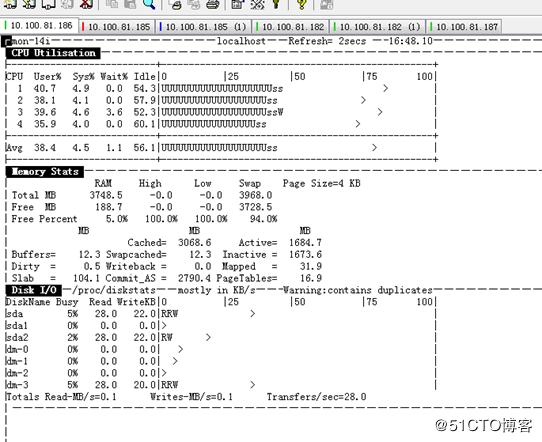The image size is (542, 442).
Task: Switch to the 10.100.81.186 tab
Action: tap(39, 26)
